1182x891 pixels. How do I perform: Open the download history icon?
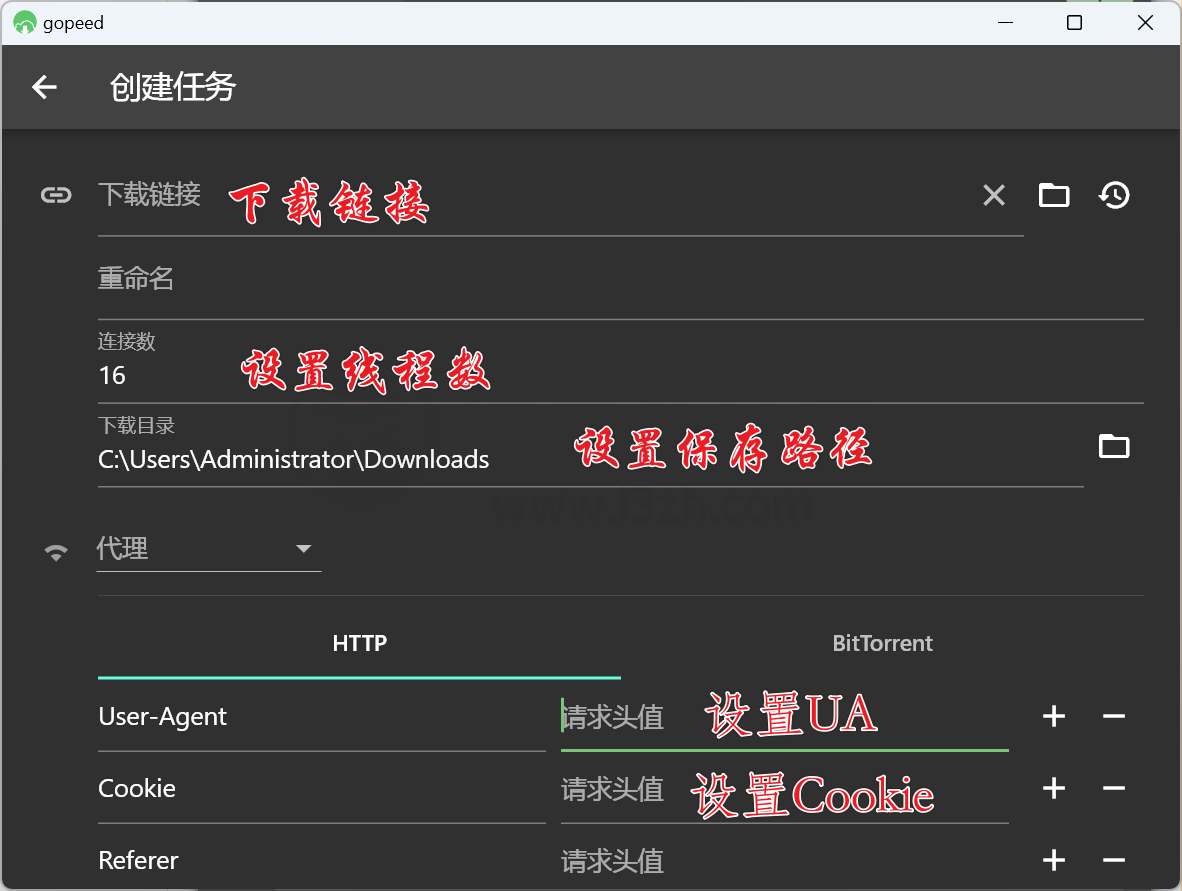click(x=1114, y=195)
